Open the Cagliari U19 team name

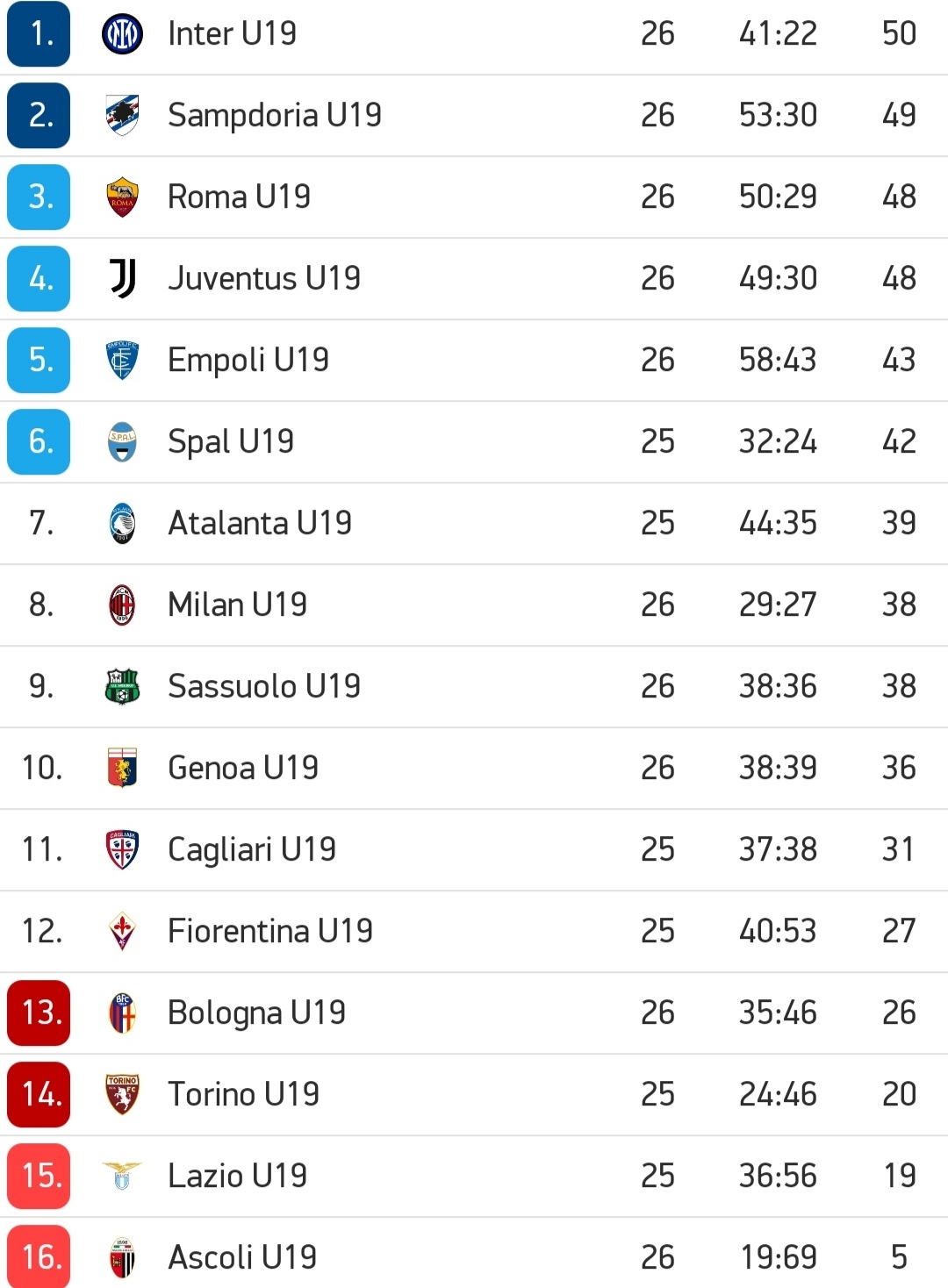(252, 850)
